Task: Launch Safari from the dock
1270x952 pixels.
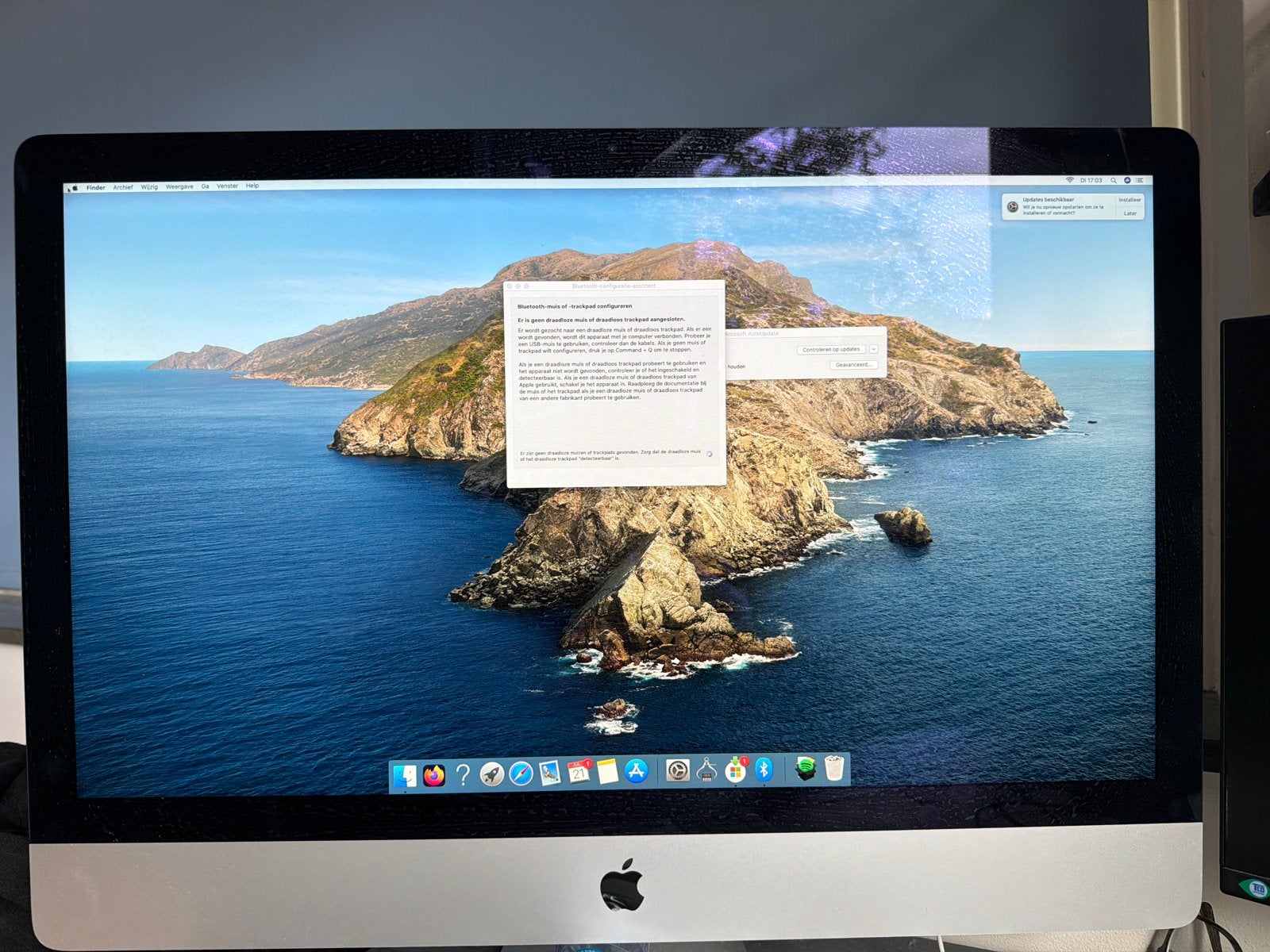Action: pyautogui.click(x=521, y=773)
